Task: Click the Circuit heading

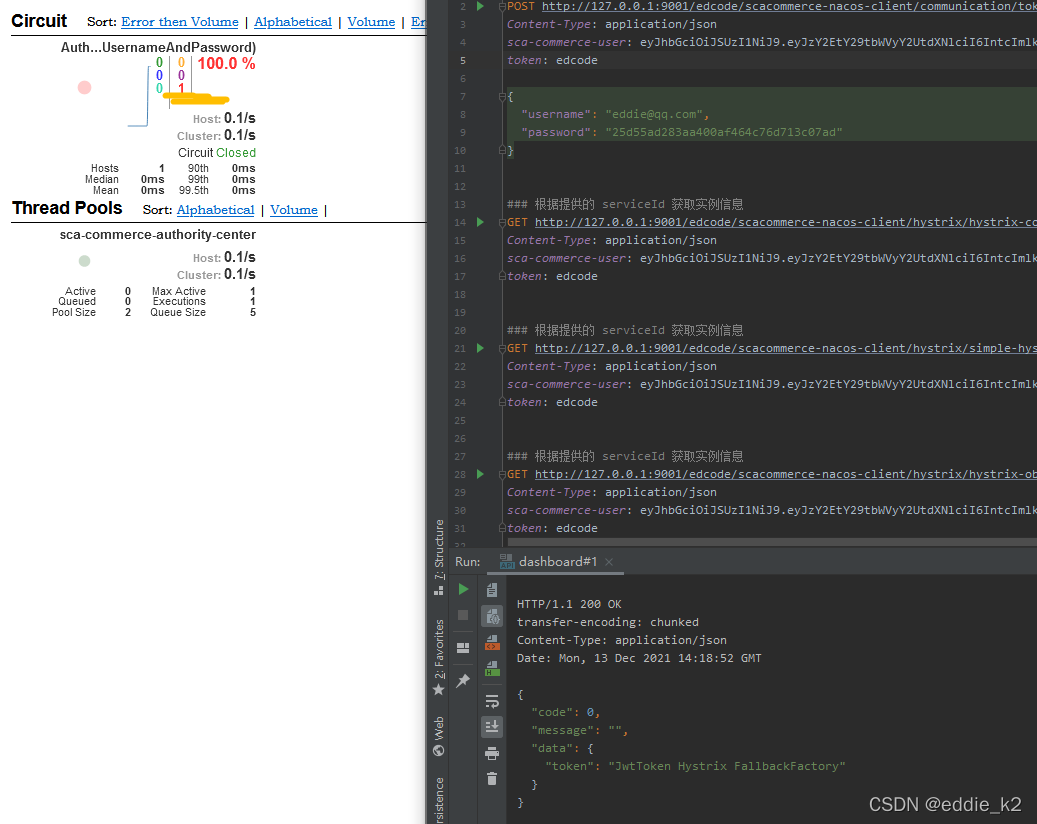Action: (39, 21)
